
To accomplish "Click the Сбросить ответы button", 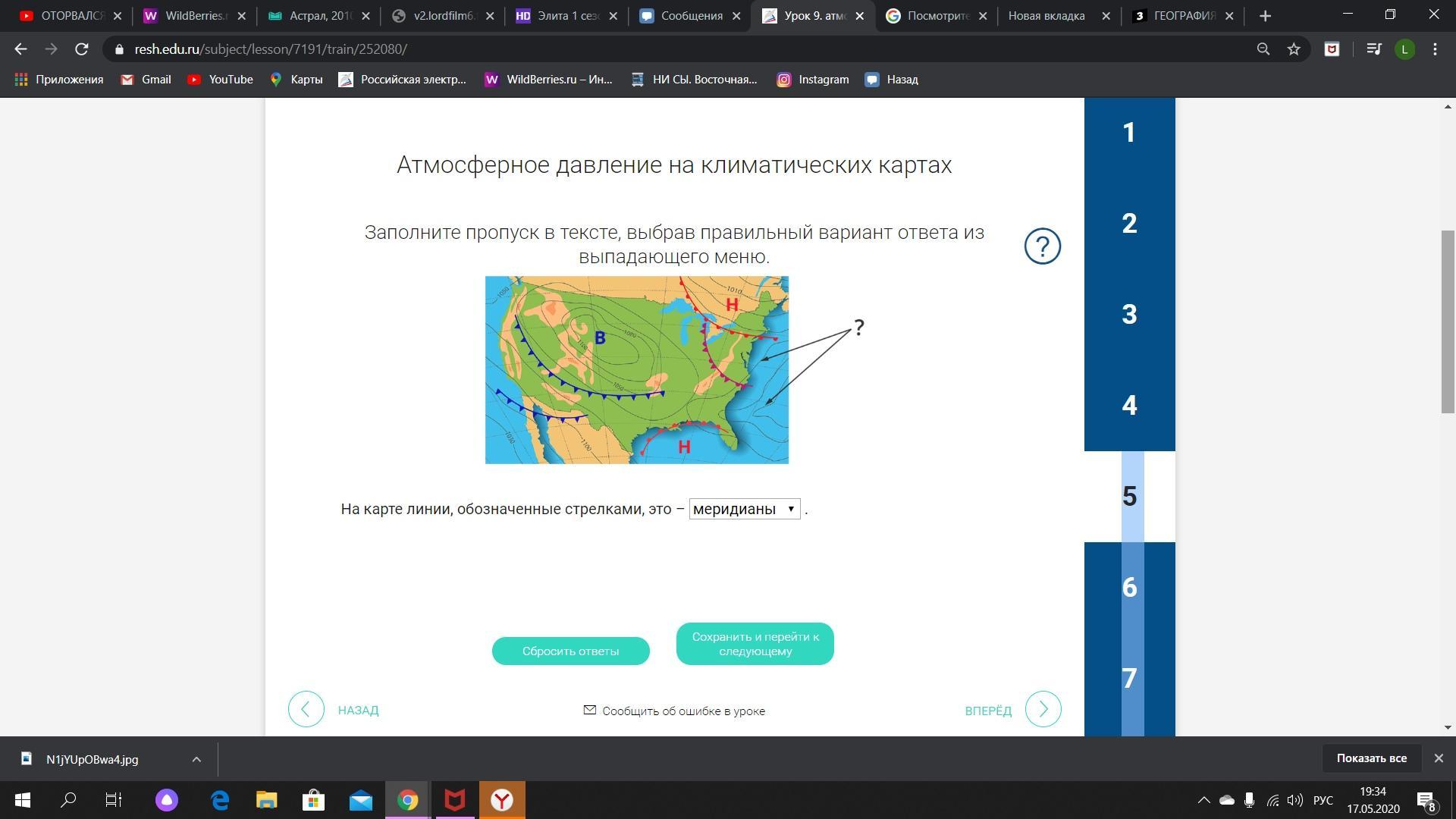I will pos(570,651).
